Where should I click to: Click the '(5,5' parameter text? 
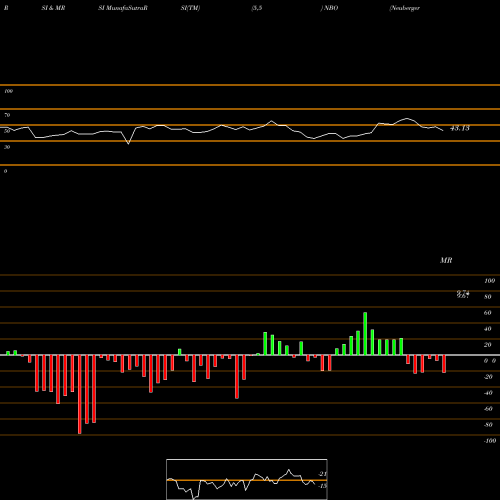click(257, 8)
